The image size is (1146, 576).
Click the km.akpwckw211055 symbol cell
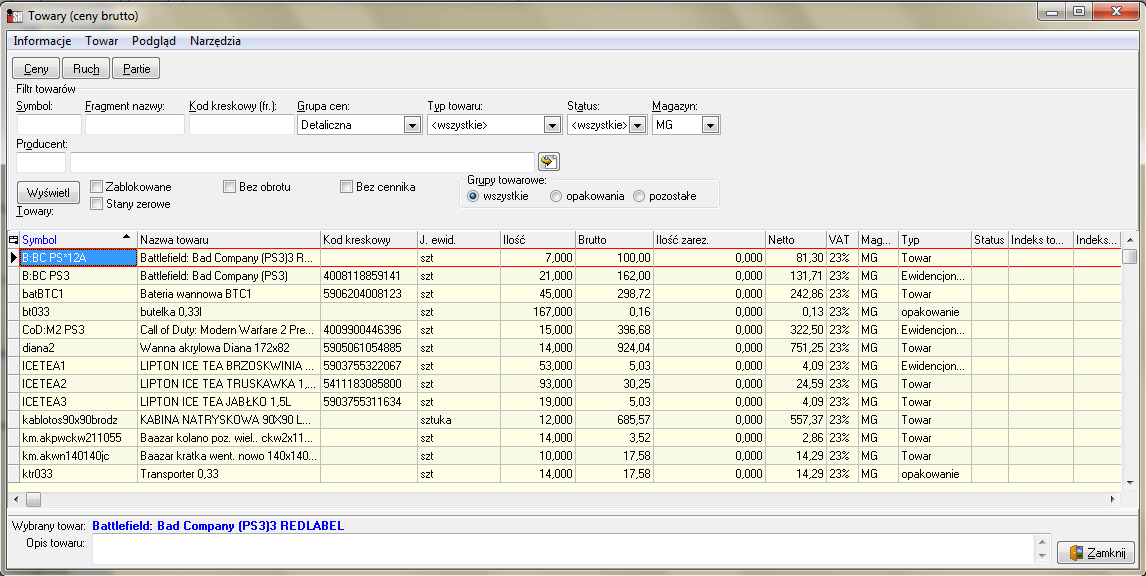click(78, 438)
